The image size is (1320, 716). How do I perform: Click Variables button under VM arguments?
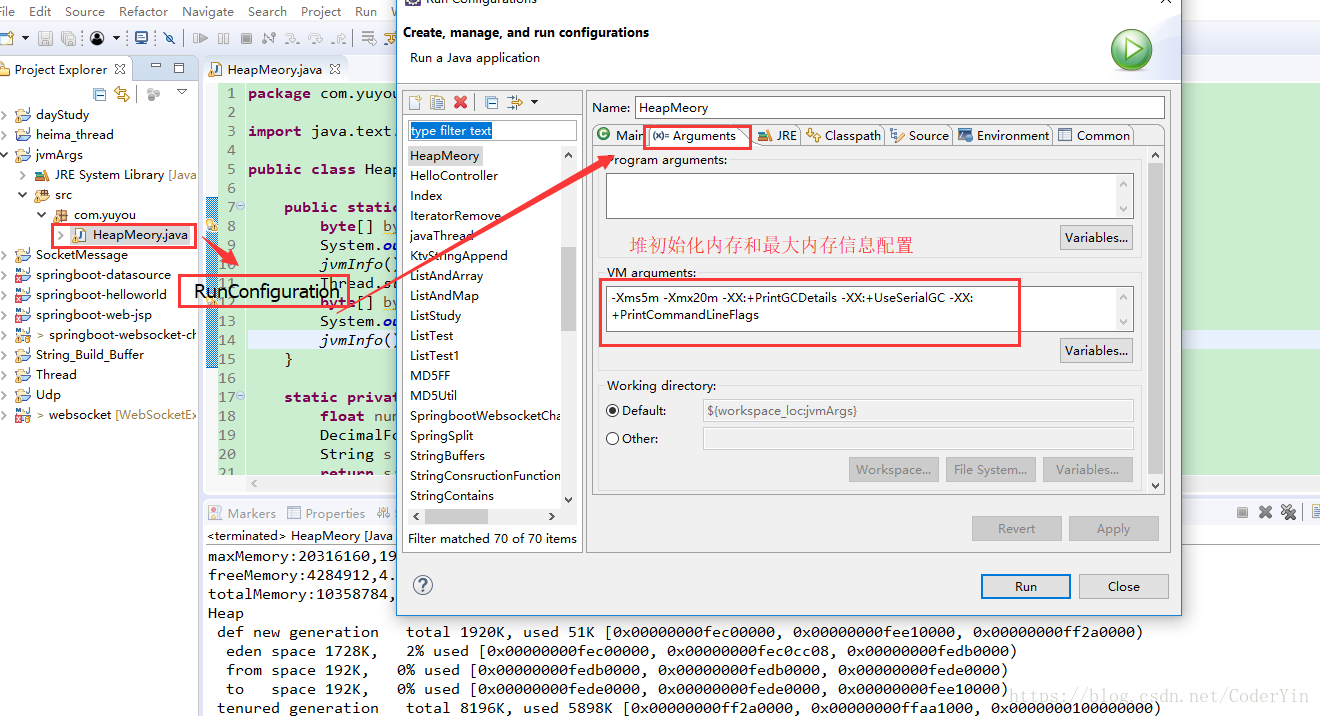[1096, 350]
